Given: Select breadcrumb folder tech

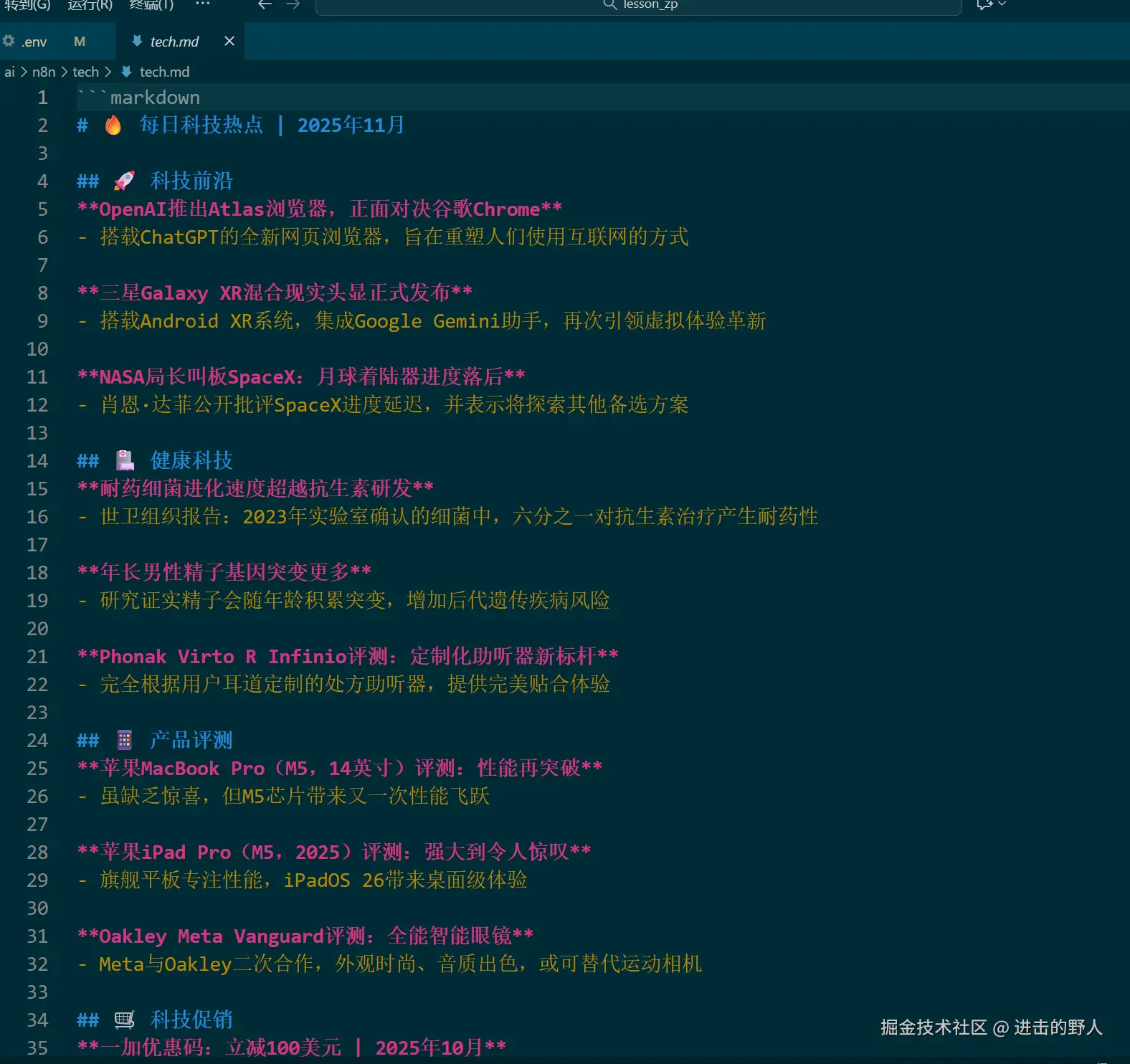Looking at the screenshot, I should 85,72.
